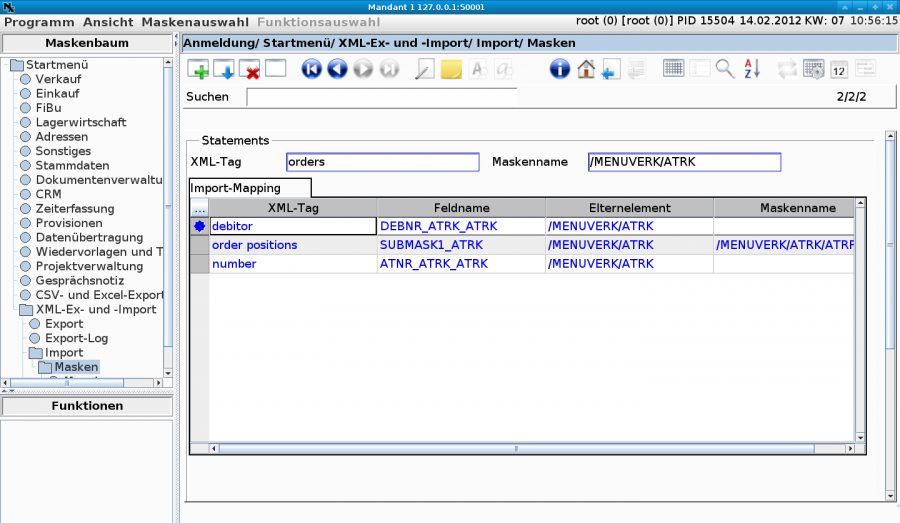Viewport: 900px width, 523px height.
Task: Go to the next record
Action: (x=363, y=69)
